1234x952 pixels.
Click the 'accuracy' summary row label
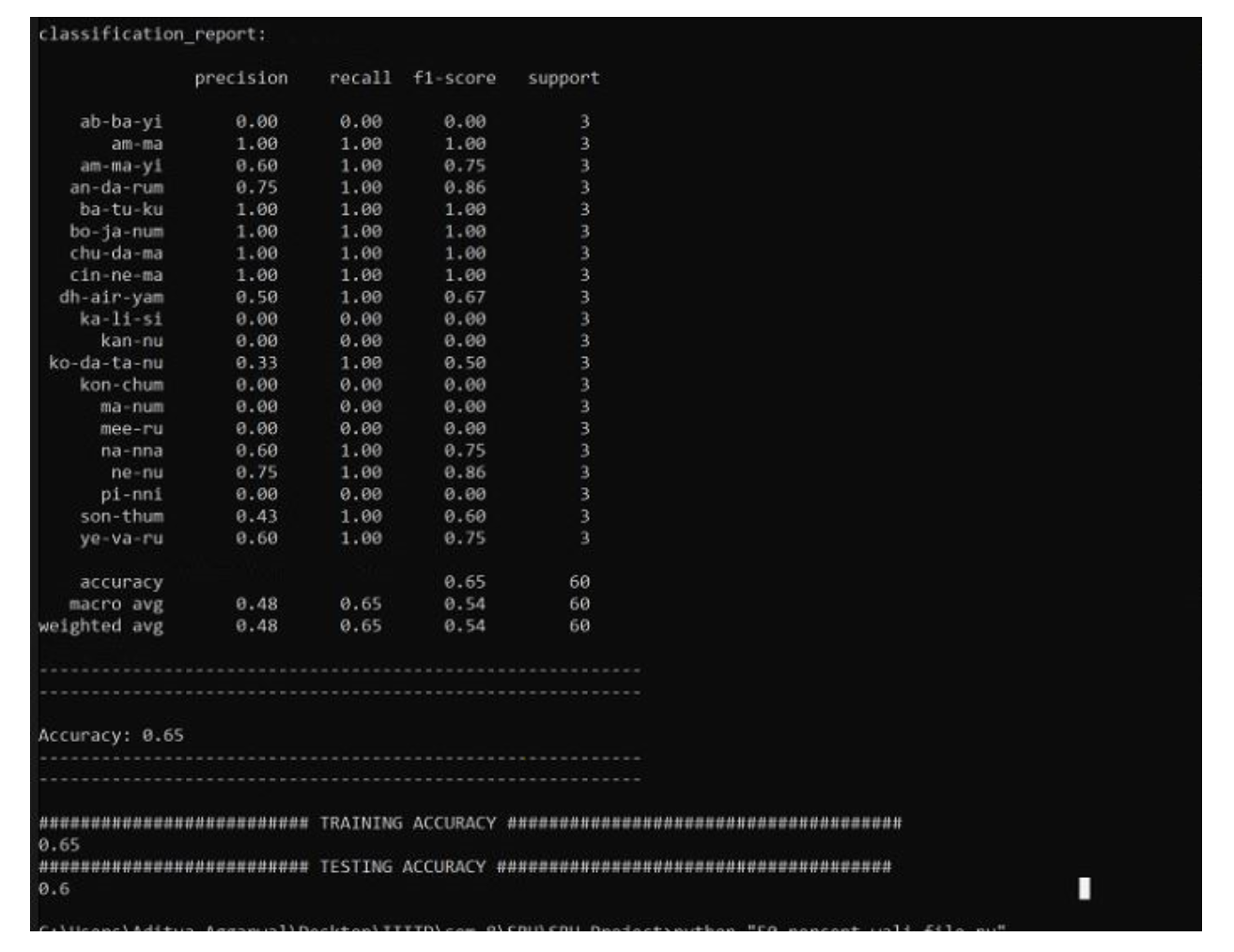121,583
